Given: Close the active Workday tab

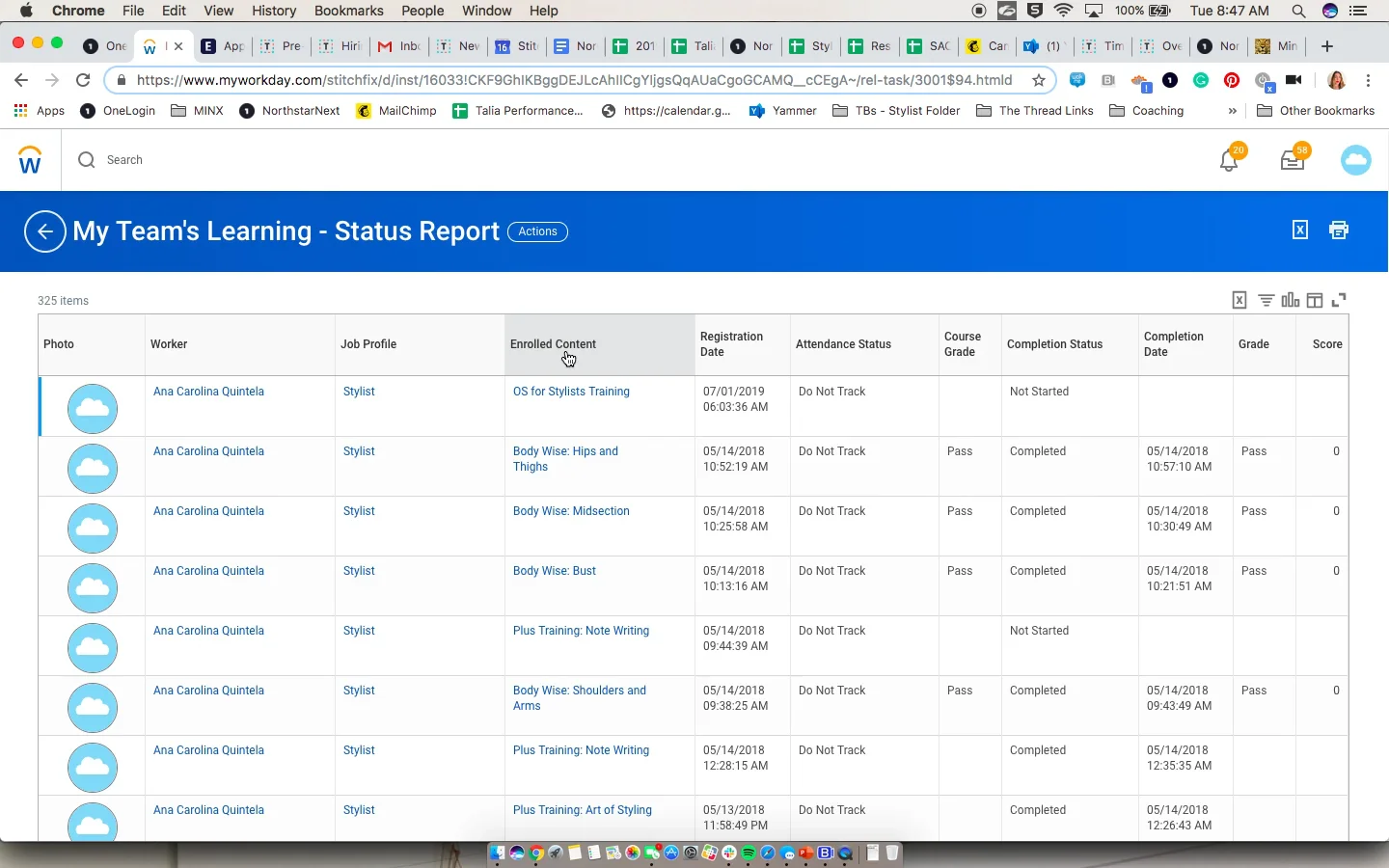Looking at the screenshot, I should coord(178,46).
